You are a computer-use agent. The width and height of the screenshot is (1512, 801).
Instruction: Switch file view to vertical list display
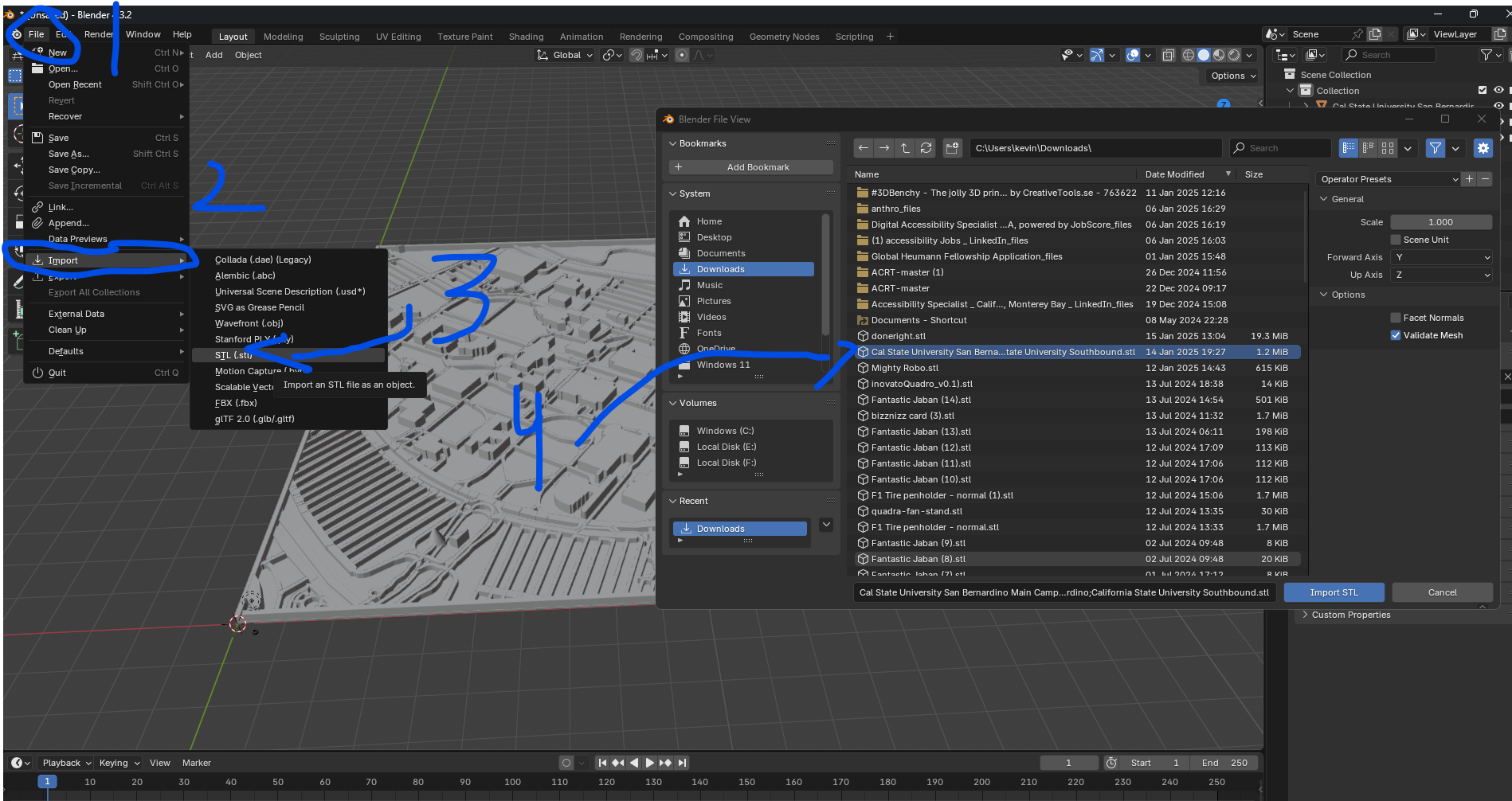[1348, 148]
